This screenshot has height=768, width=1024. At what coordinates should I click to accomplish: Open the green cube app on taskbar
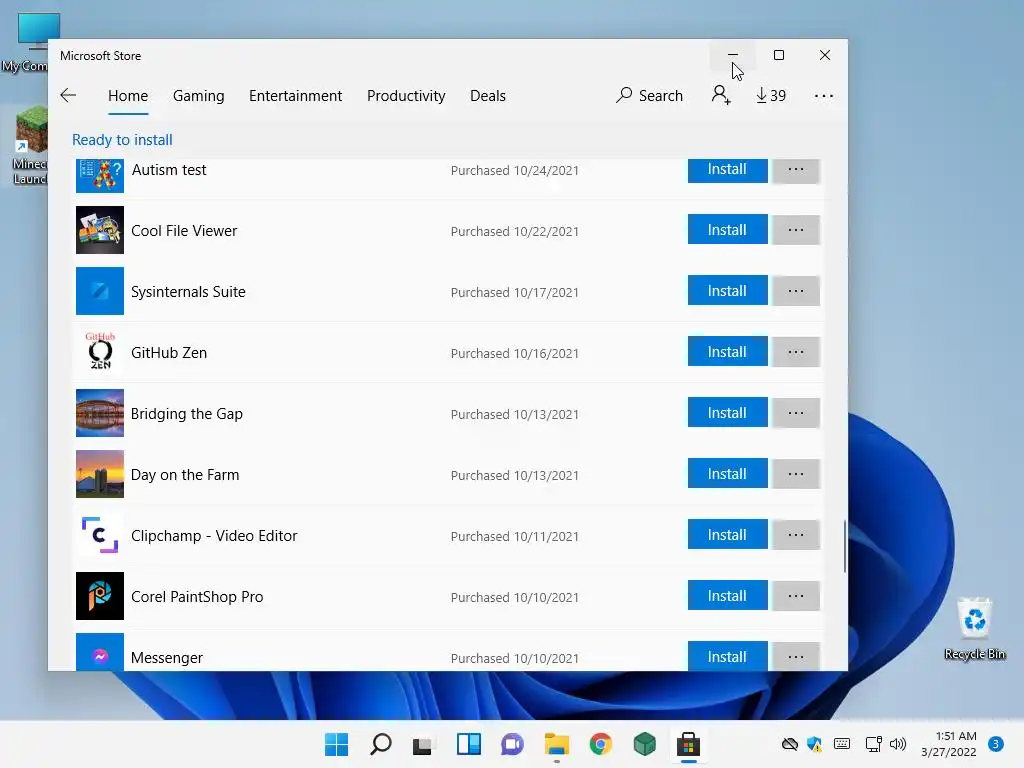tap(645, 744)
